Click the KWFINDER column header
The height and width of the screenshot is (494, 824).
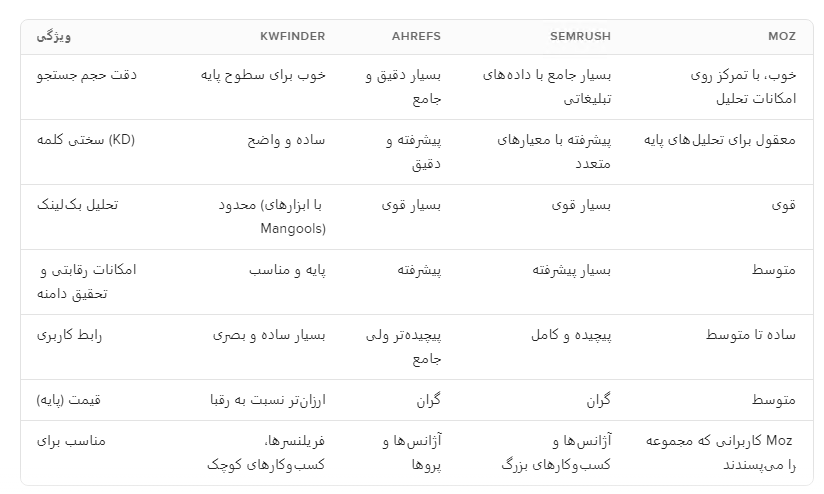[292, 36]
